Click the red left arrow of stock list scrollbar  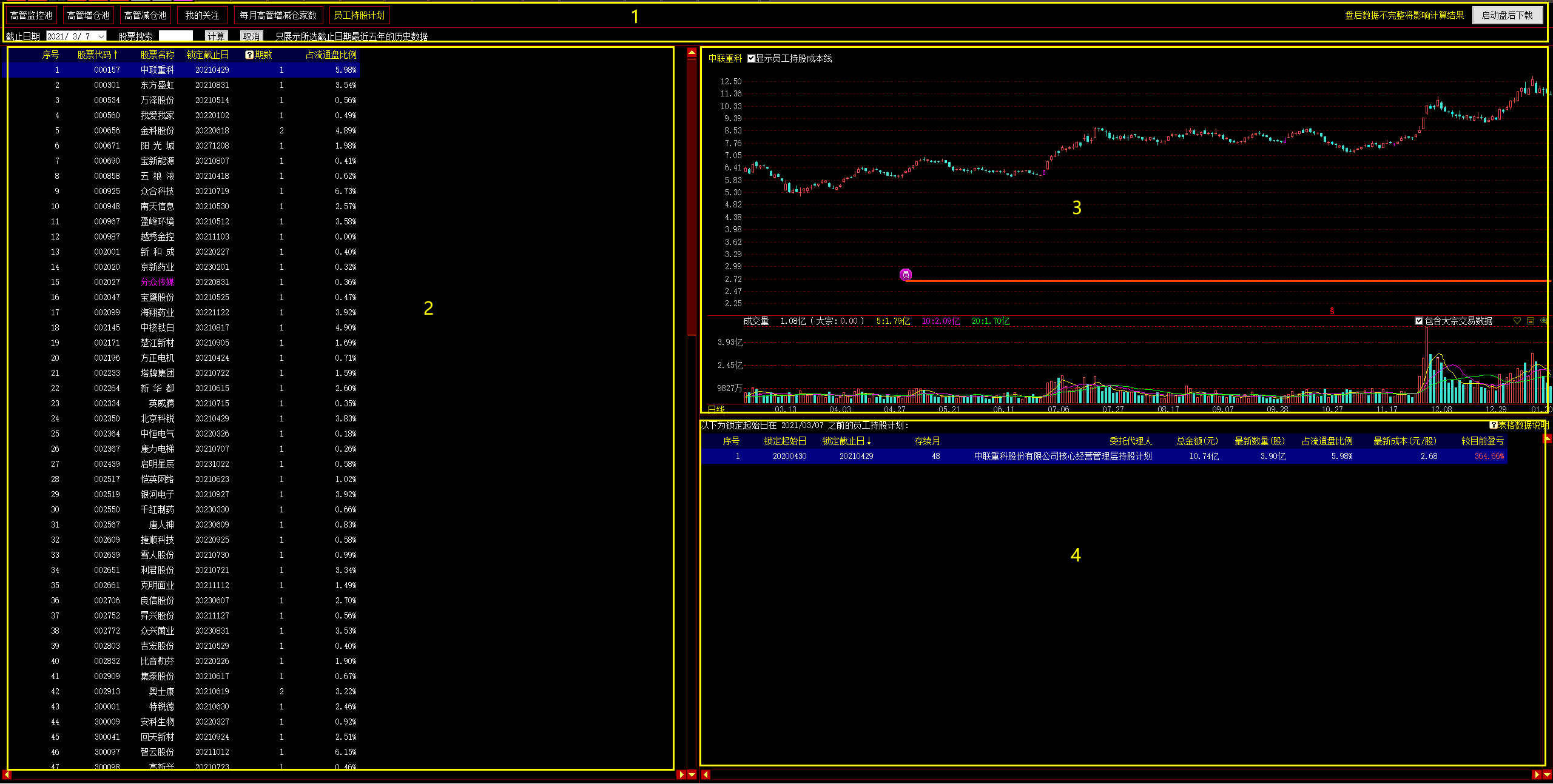[7, 774]
